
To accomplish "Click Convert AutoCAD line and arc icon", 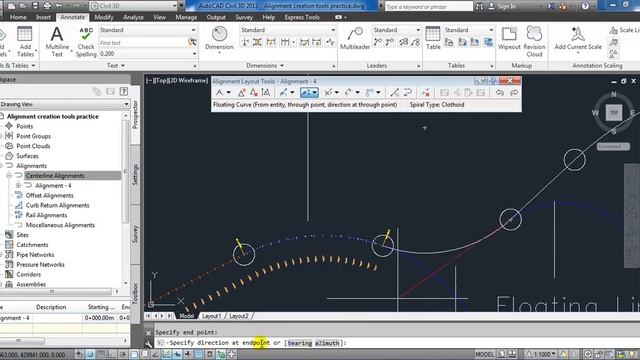I will [x=394, y=93].
